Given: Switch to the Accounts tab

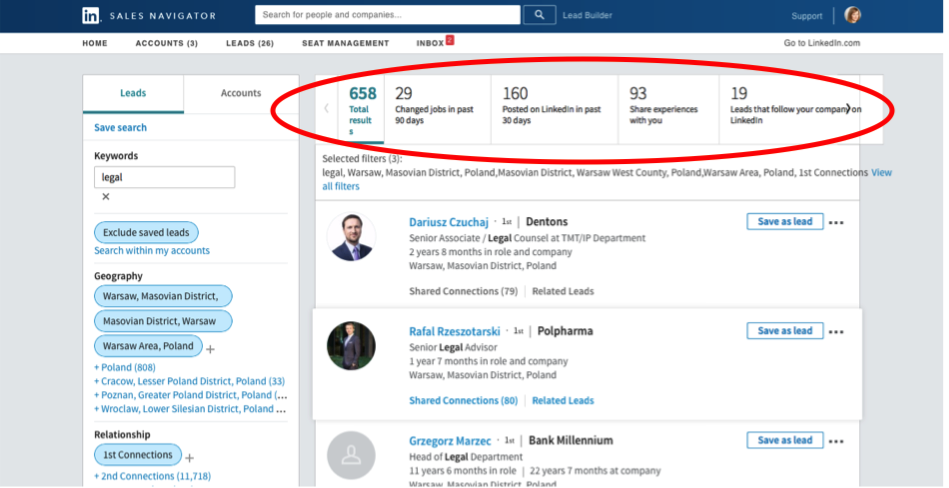Looking at the screenshot, I should (241, 93).
